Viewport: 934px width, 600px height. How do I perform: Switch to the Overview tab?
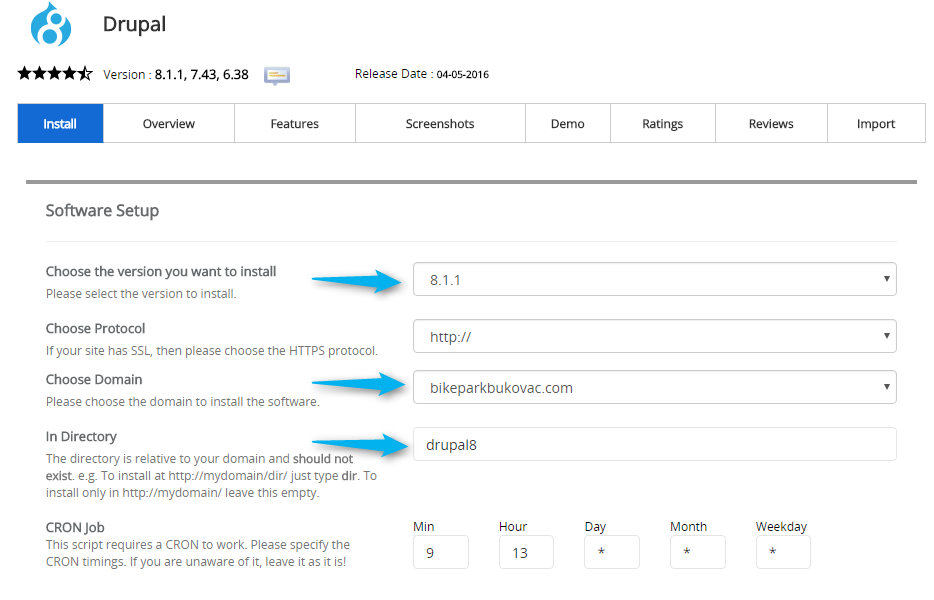tap(169, 123)
